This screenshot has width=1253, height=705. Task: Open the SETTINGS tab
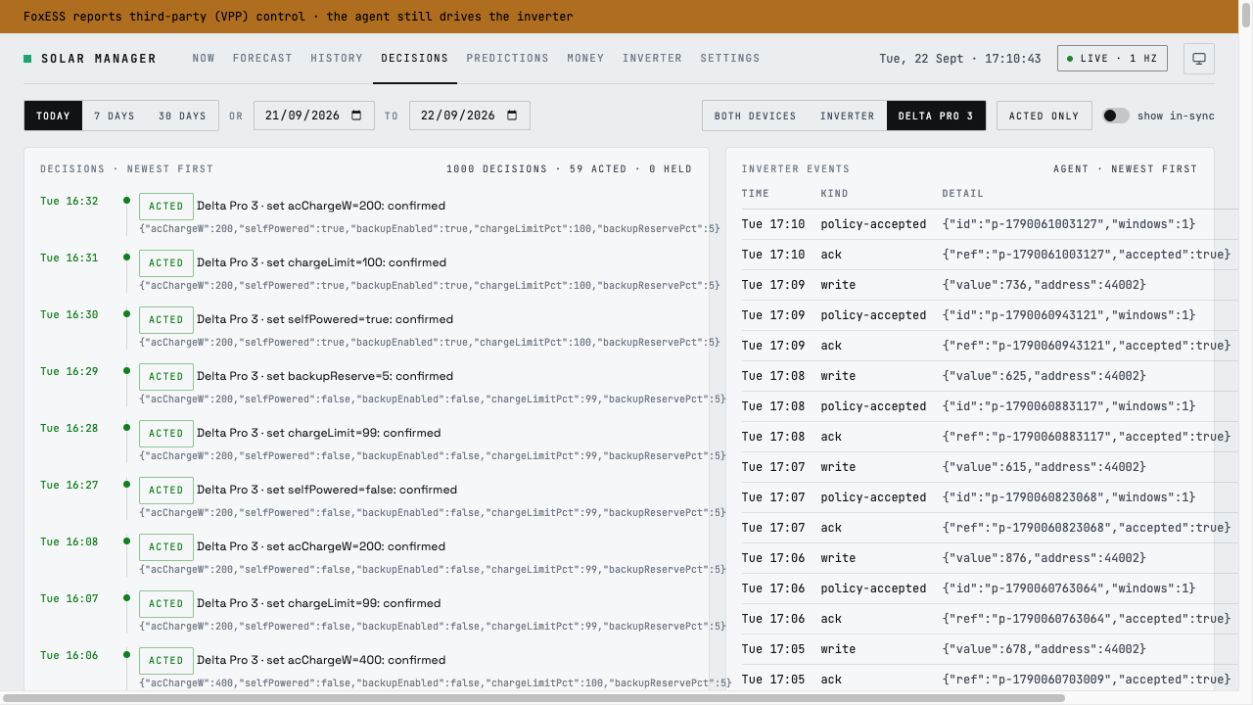[x=730, y=58]
